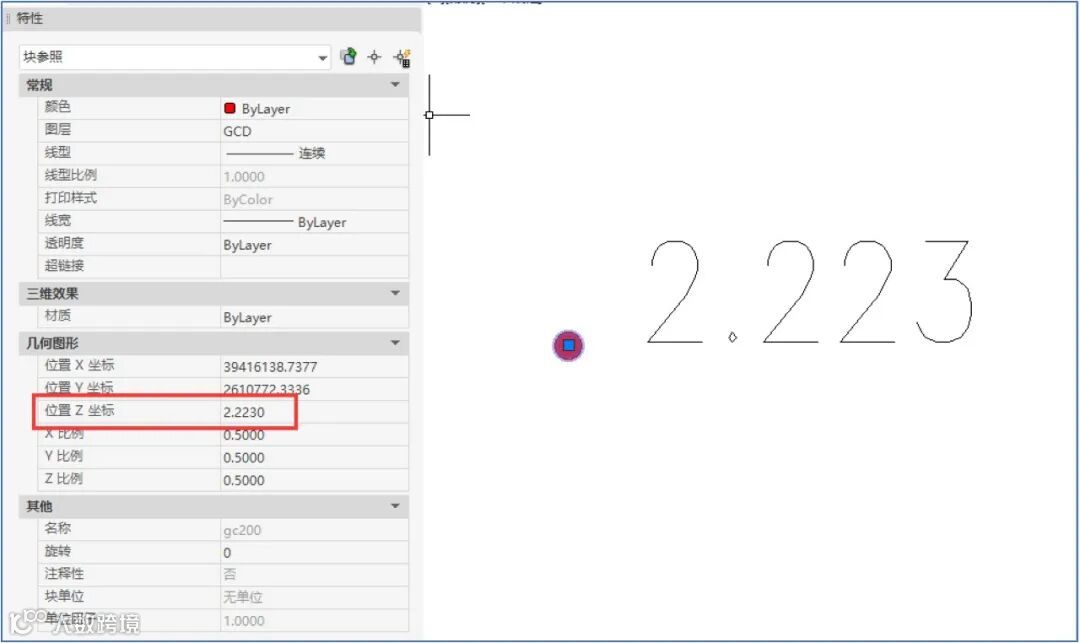The height and width of the screenshot is (643, 1080).
Task: Click the 图层 property label
Action: click(57, 129)
